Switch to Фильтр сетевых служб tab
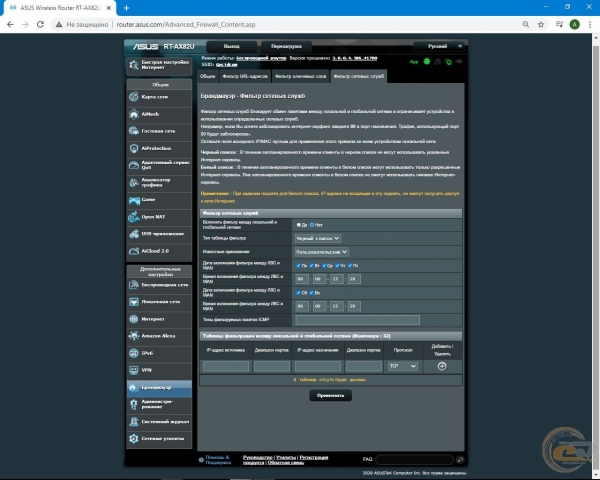This screenshot has width=600, height=480. 359,76
